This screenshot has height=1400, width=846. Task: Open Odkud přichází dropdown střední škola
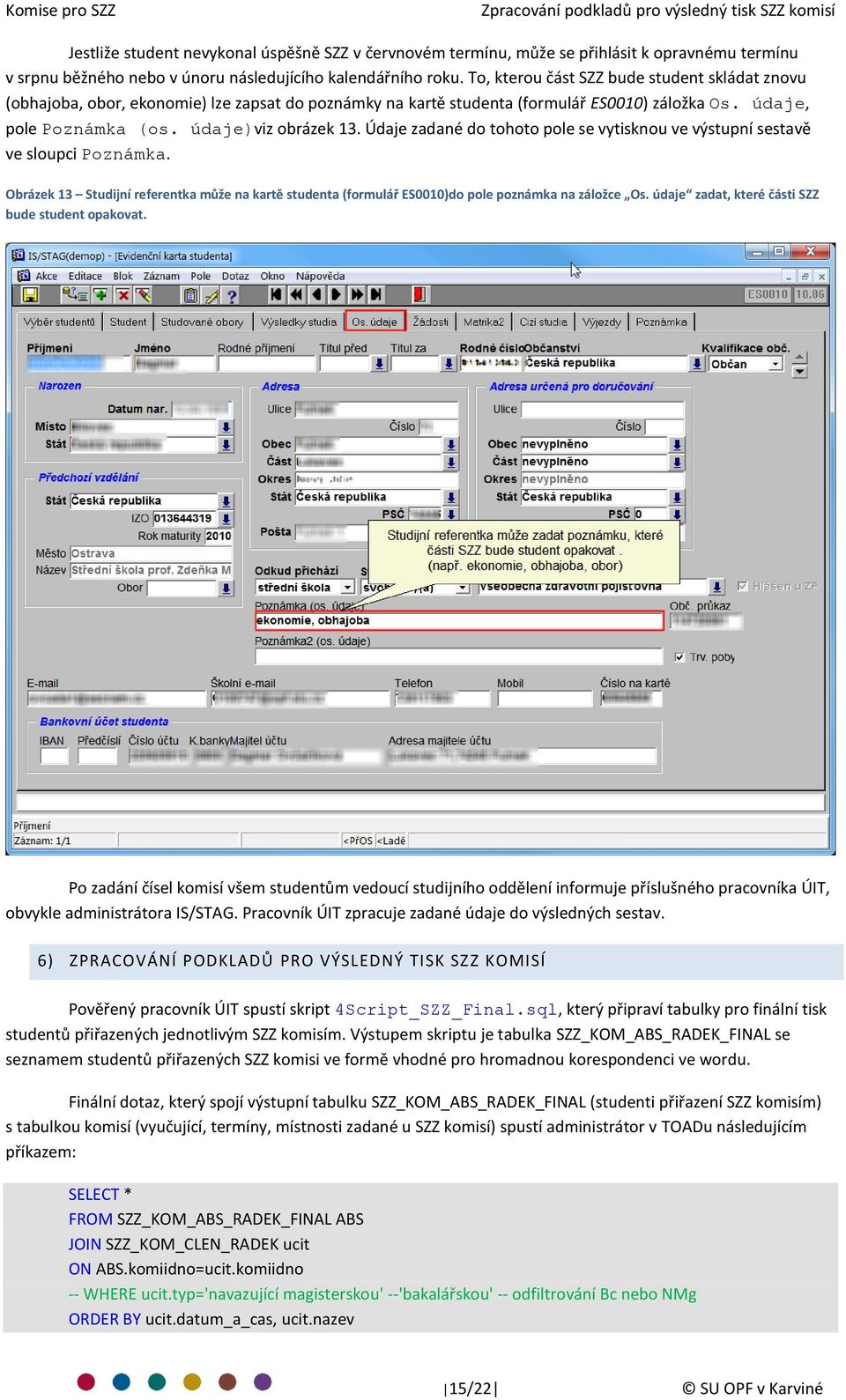tap(347, 587)
